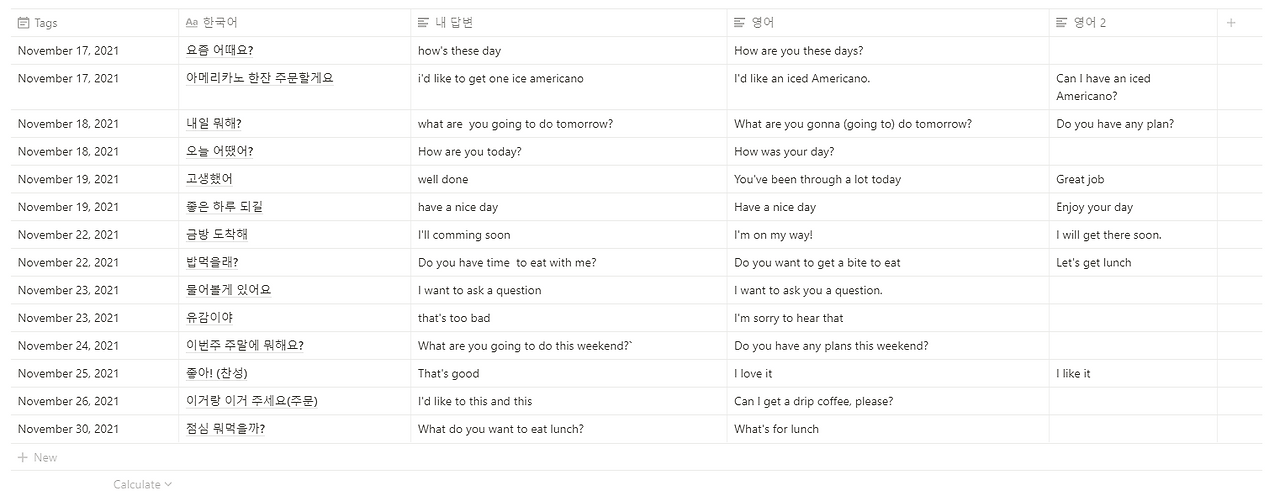
Task: Click the text icon beside 내 답변 header
Action: (424, 23)
